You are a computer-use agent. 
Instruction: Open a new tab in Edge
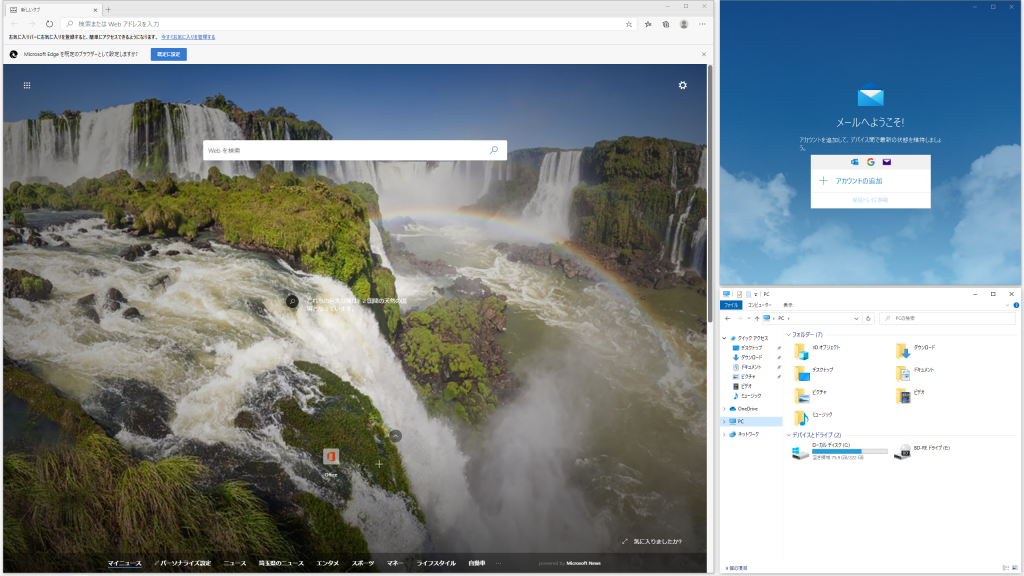coord(108,10)
